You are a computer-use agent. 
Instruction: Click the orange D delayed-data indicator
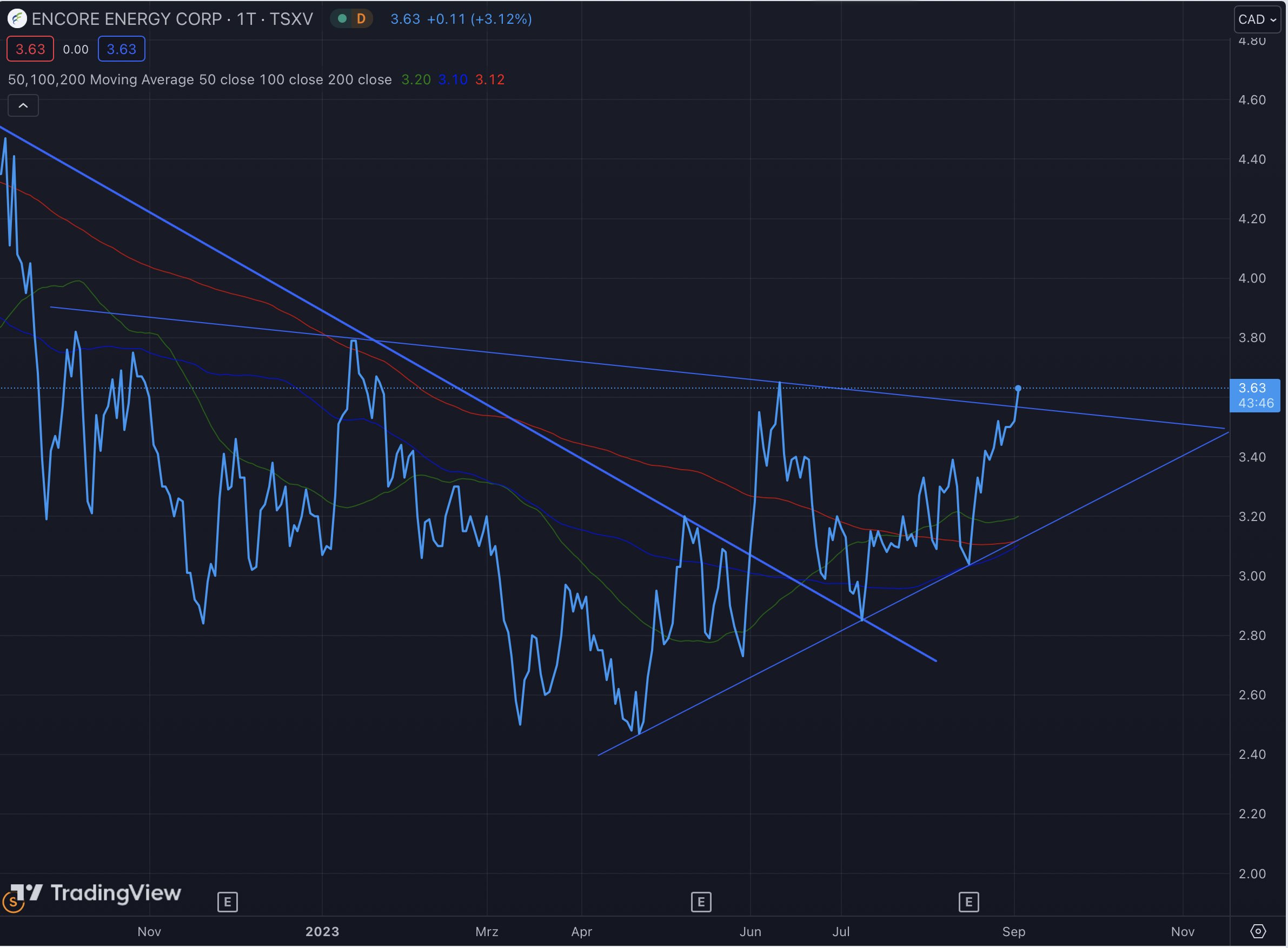coord(361,19)
